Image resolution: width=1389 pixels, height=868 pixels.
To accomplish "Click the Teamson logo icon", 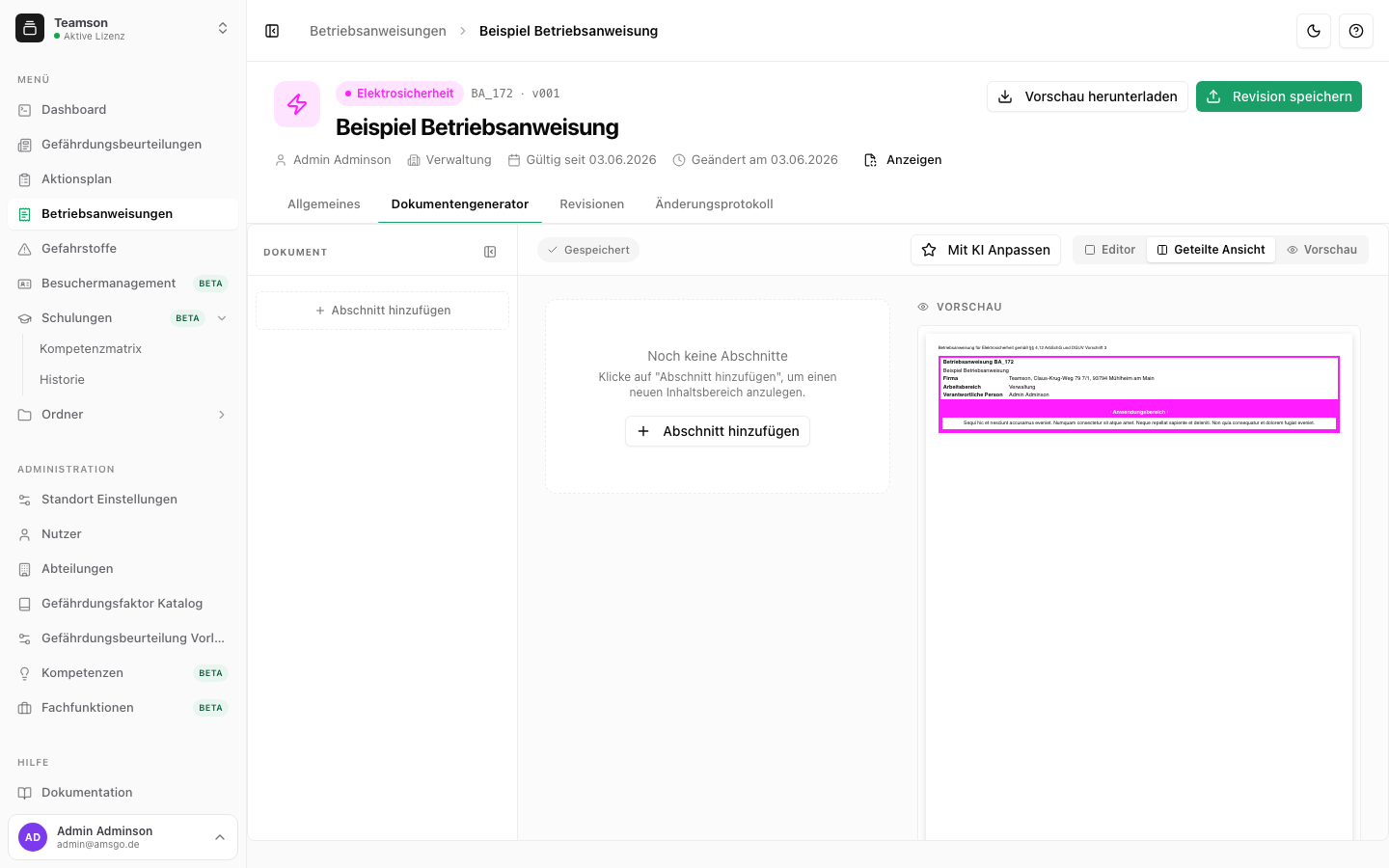I will pos(30,29).
